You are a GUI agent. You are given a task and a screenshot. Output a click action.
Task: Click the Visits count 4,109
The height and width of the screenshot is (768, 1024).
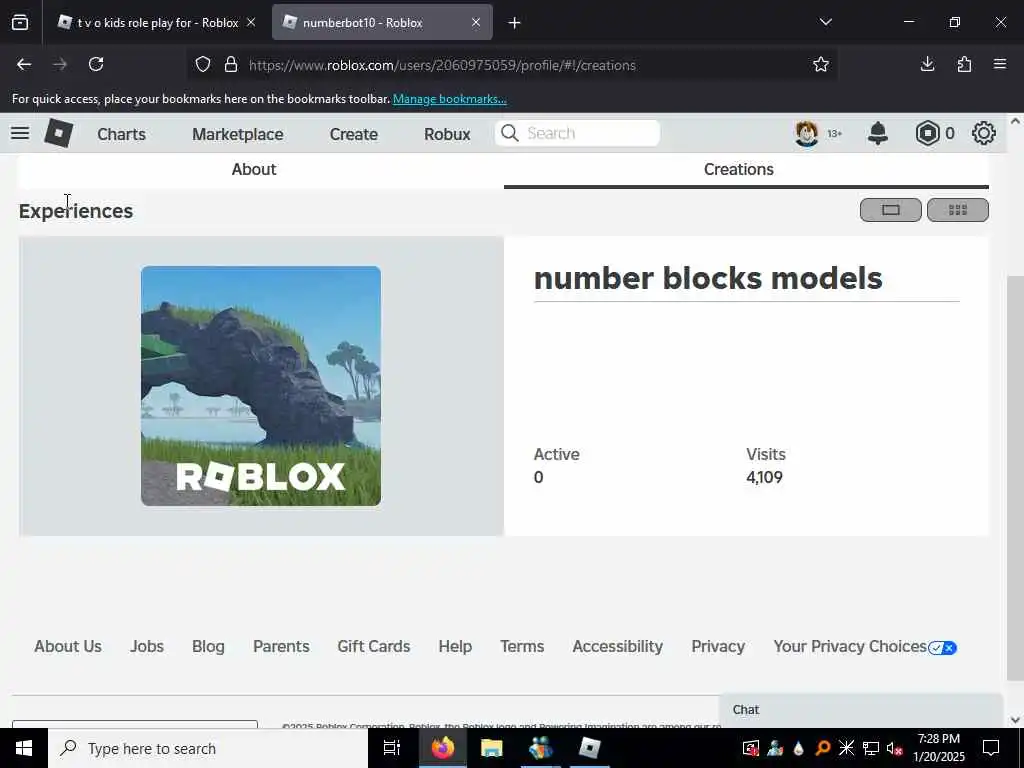point(764,477)
